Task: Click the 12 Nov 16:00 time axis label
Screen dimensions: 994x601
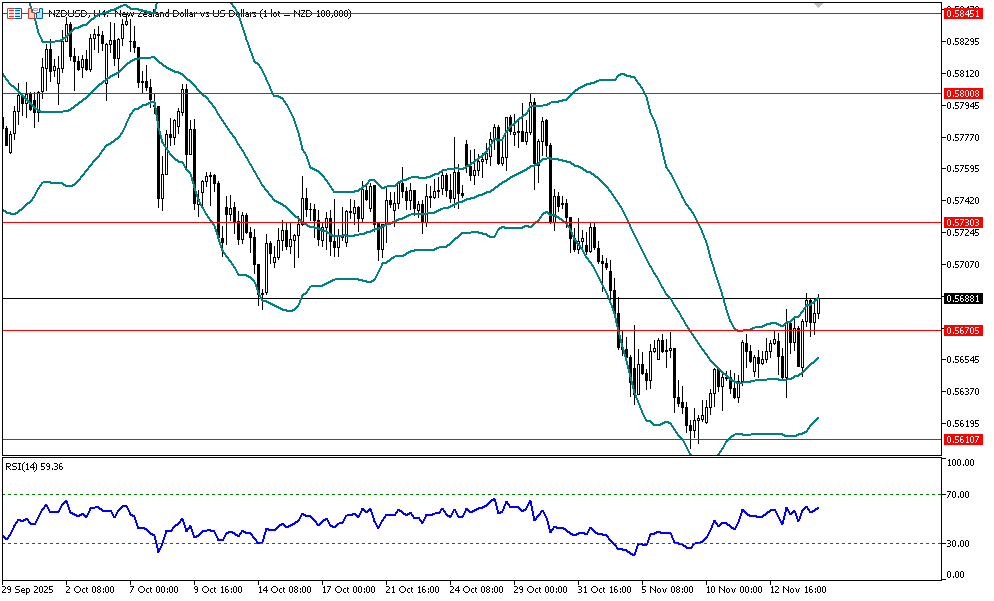Action: [x=798, y=590]
